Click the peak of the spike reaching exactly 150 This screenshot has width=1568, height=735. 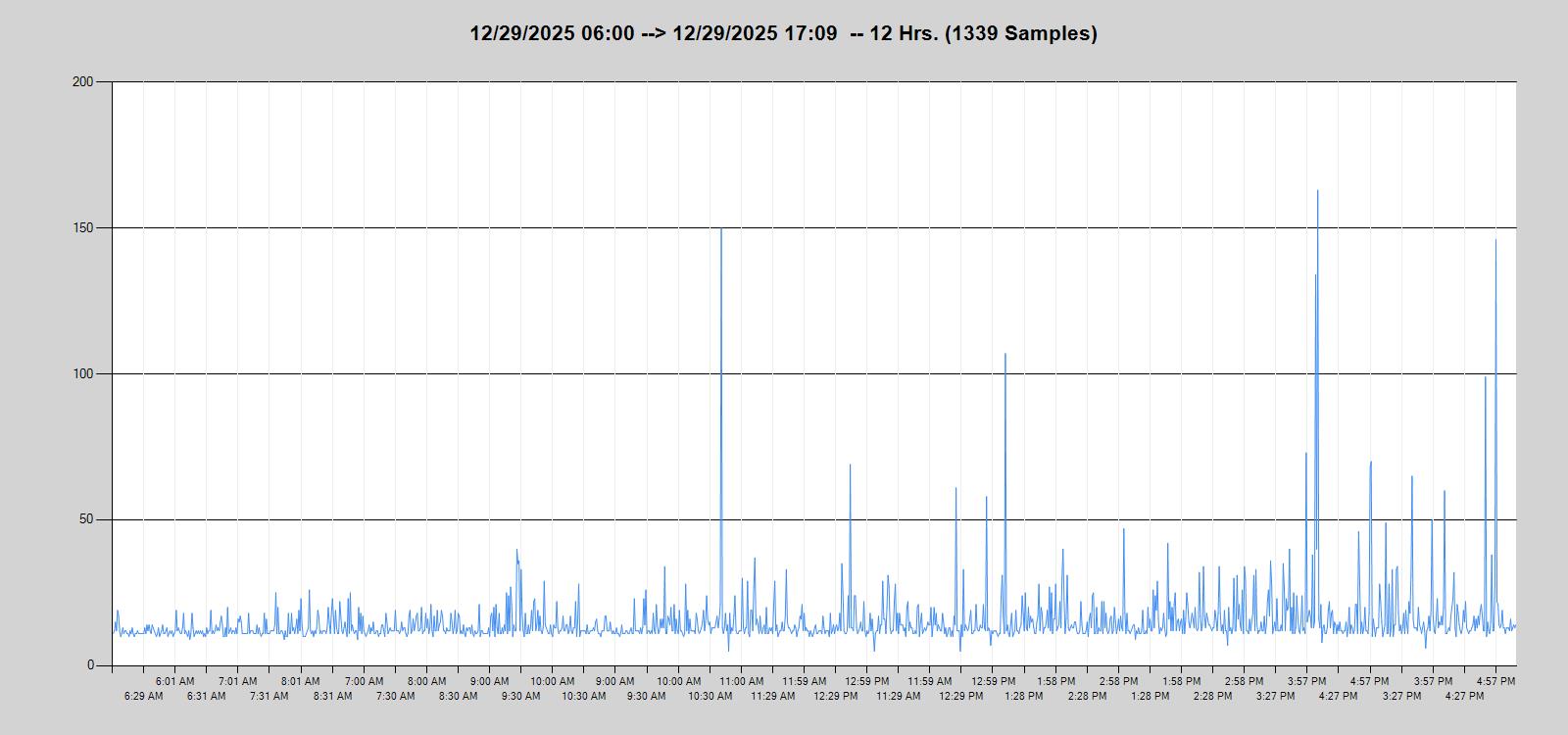[721, 230]
